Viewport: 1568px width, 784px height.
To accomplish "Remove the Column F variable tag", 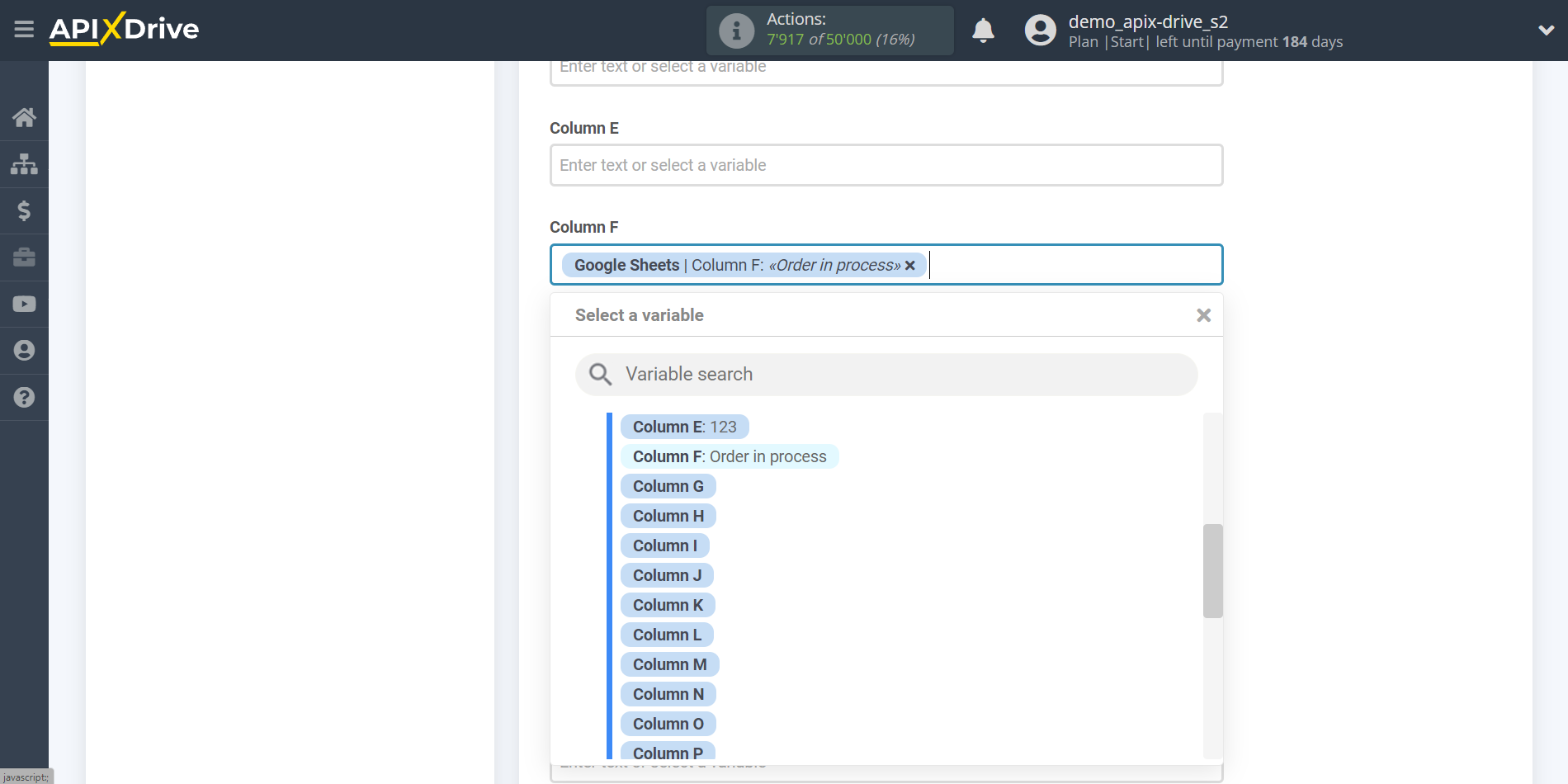I will pyautogui.click(x=910, y=266).
